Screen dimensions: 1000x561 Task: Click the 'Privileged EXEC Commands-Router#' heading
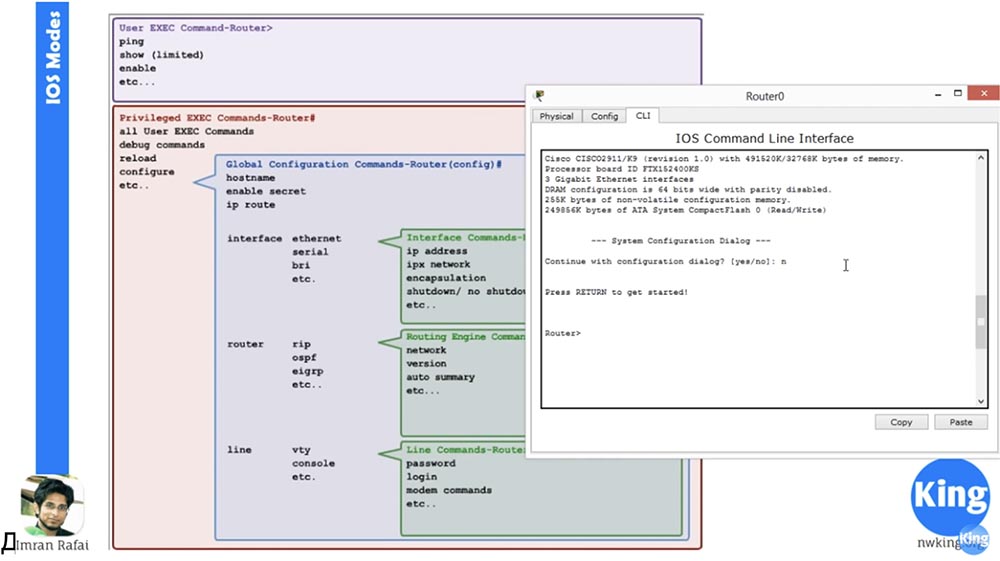[217, 118]
